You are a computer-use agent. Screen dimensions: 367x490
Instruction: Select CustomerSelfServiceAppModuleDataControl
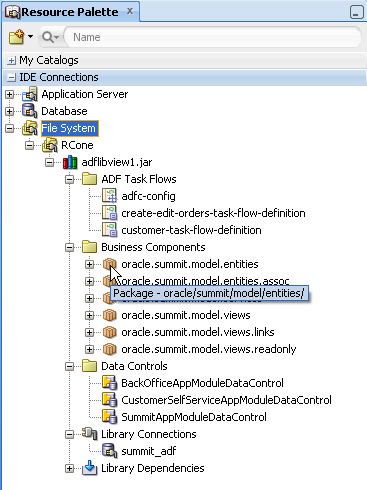pyautogui.click(x=226, y=400)
